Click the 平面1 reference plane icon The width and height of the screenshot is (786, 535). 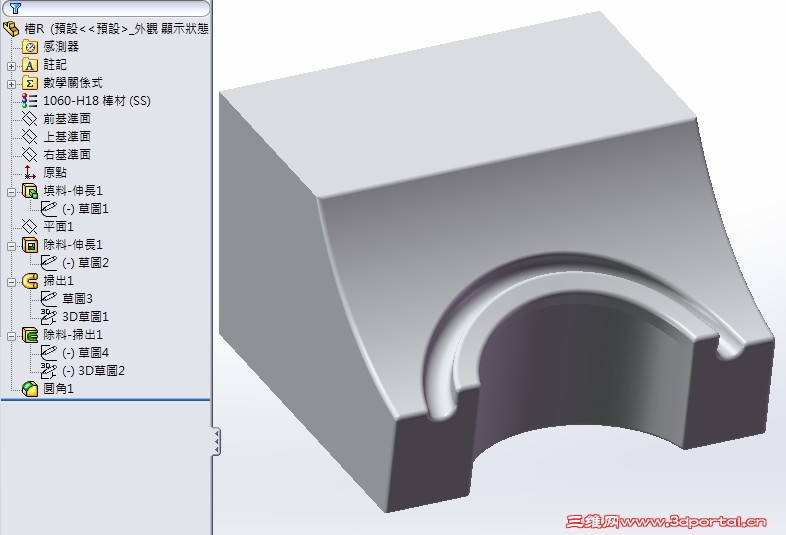click(x=30, y=227)
